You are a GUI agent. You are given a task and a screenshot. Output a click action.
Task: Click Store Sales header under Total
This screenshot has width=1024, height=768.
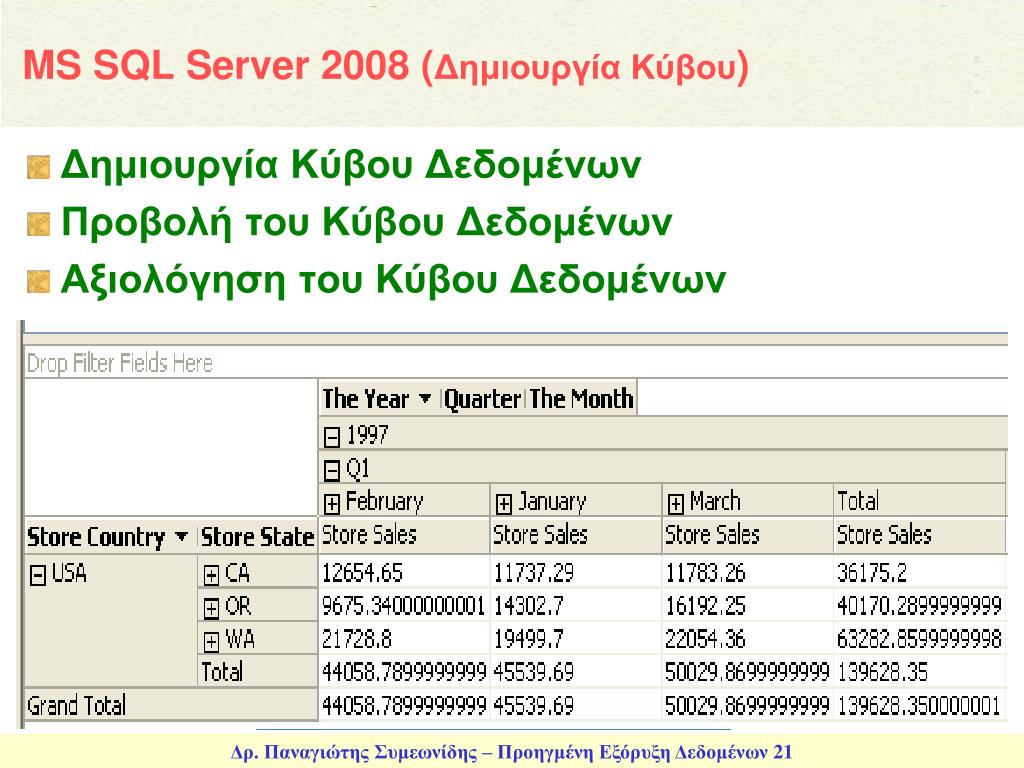point(920,535)
